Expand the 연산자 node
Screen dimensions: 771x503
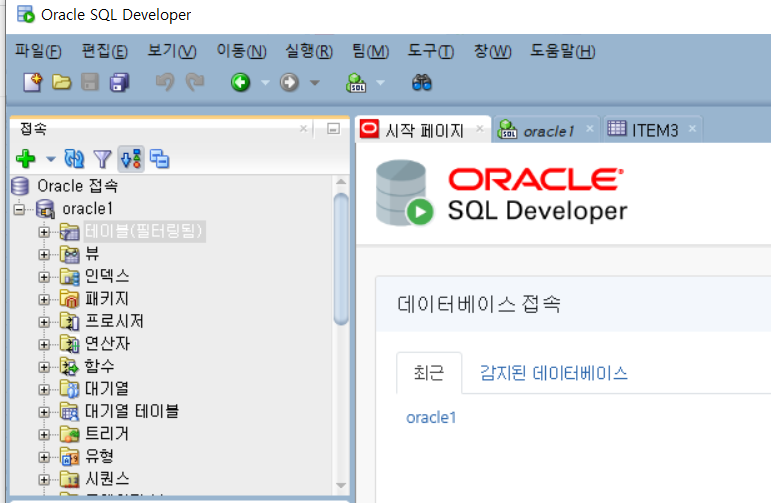click(x=44, y=344)
